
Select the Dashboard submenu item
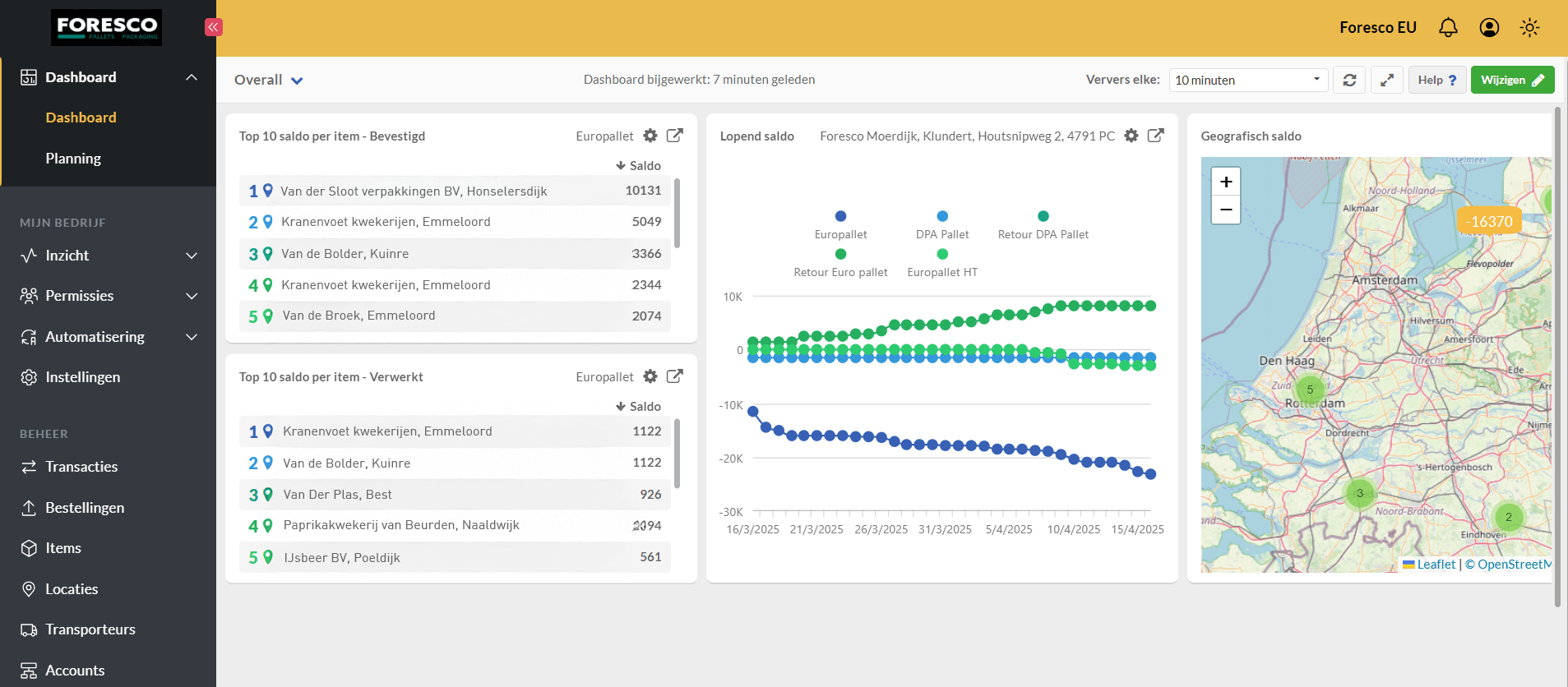[81, 118]
